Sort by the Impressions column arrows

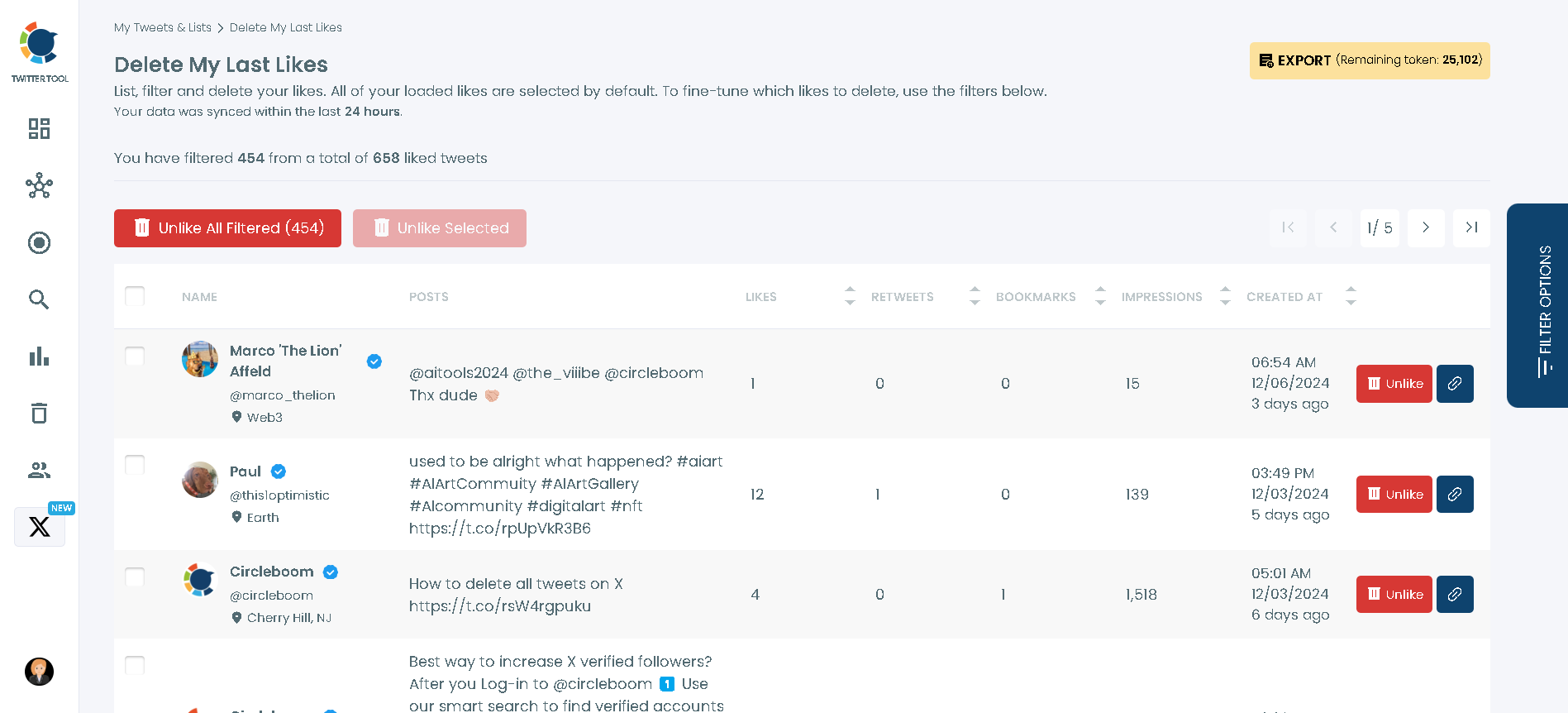(1225, 296)
